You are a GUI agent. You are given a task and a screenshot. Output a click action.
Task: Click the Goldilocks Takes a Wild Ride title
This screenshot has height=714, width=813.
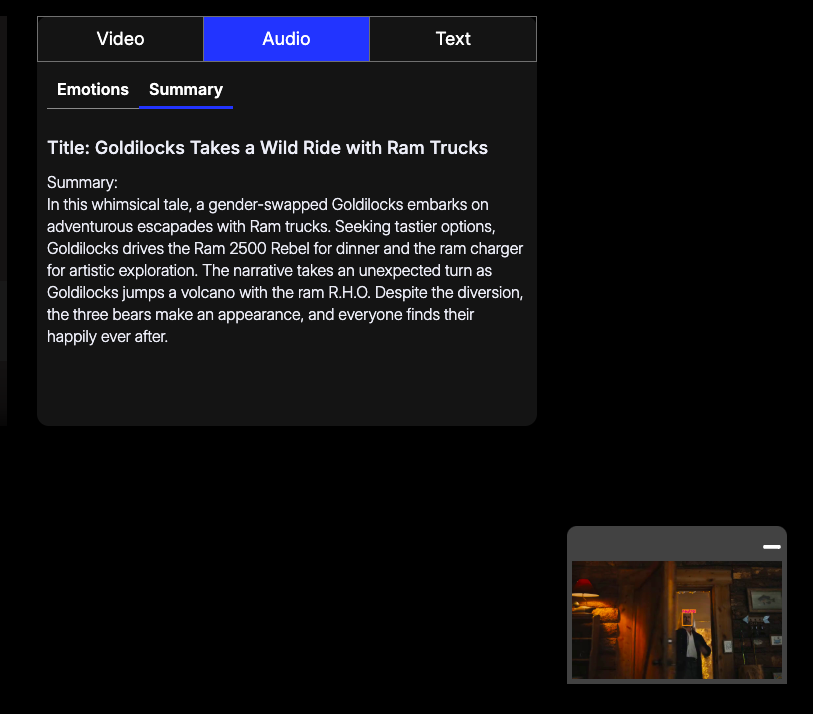coord(268,148)
